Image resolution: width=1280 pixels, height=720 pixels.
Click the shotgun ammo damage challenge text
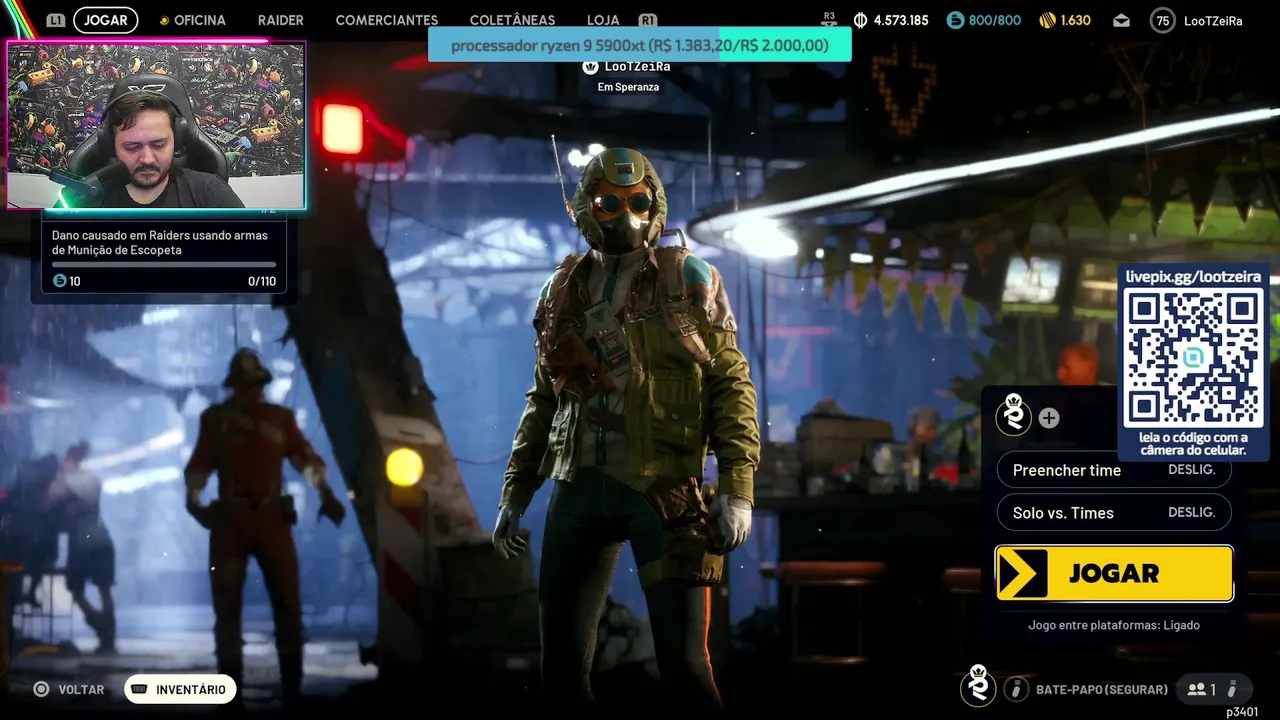(160, 243)
